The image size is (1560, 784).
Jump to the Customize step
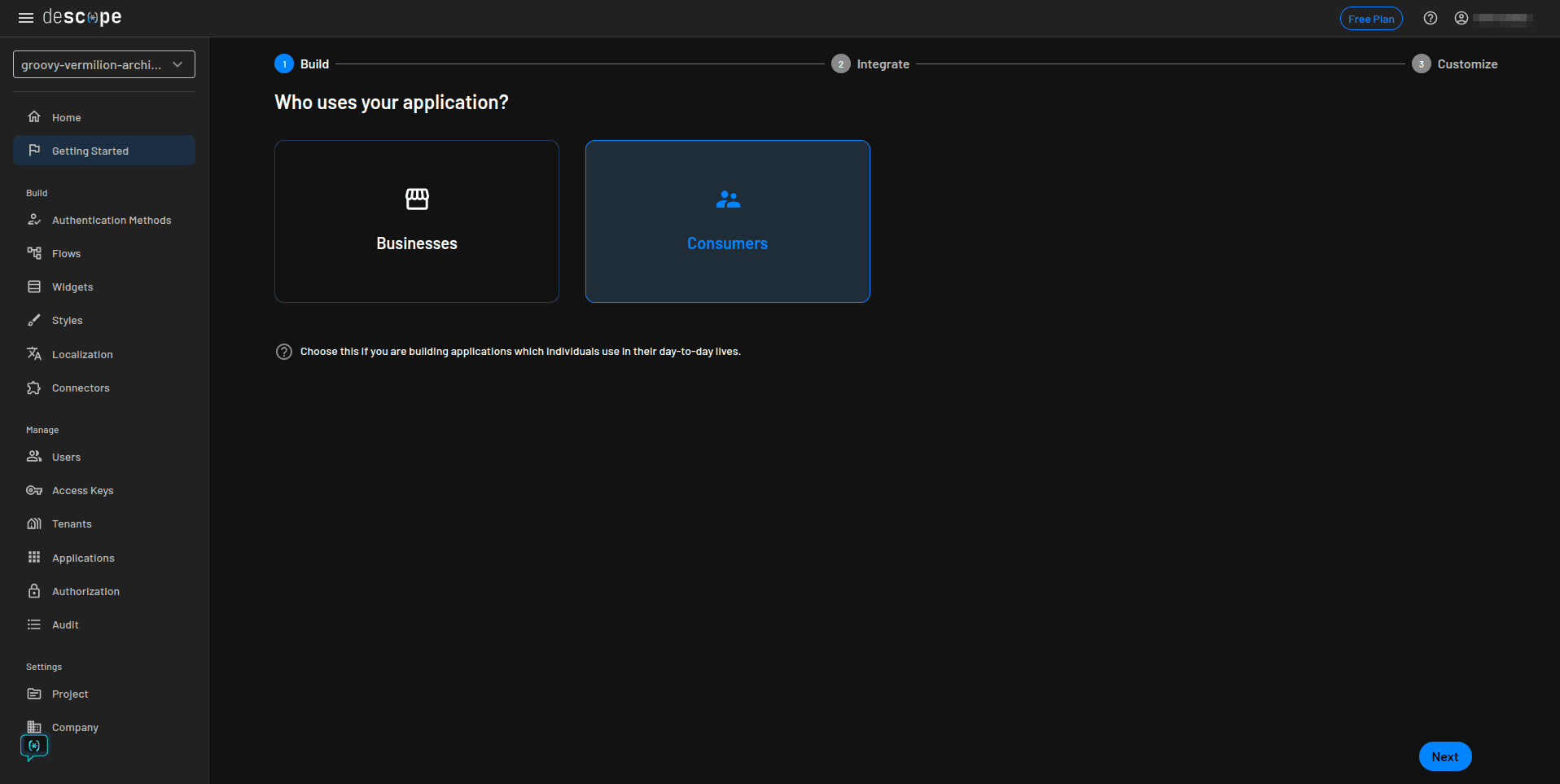point(1455,64)
